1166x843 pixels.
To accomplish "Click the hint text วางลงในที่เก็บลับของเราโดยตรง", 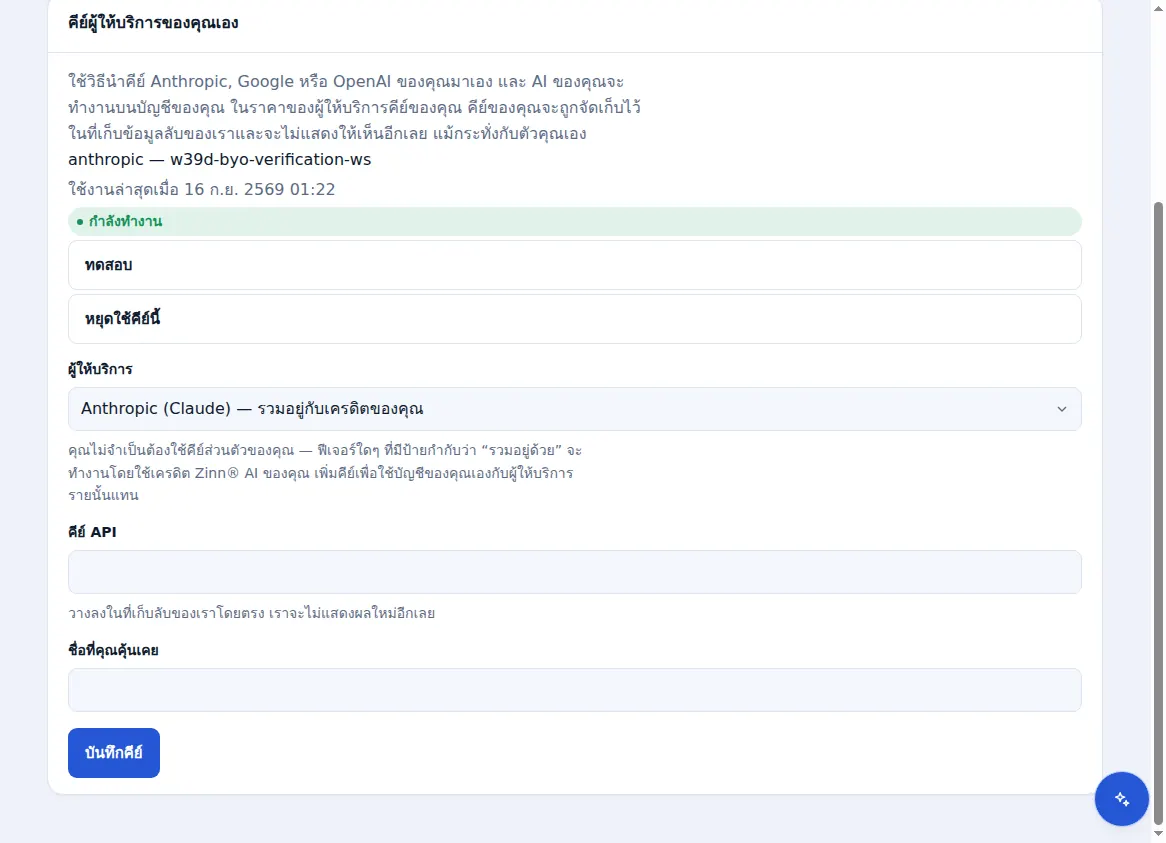I will pos(167,613).
